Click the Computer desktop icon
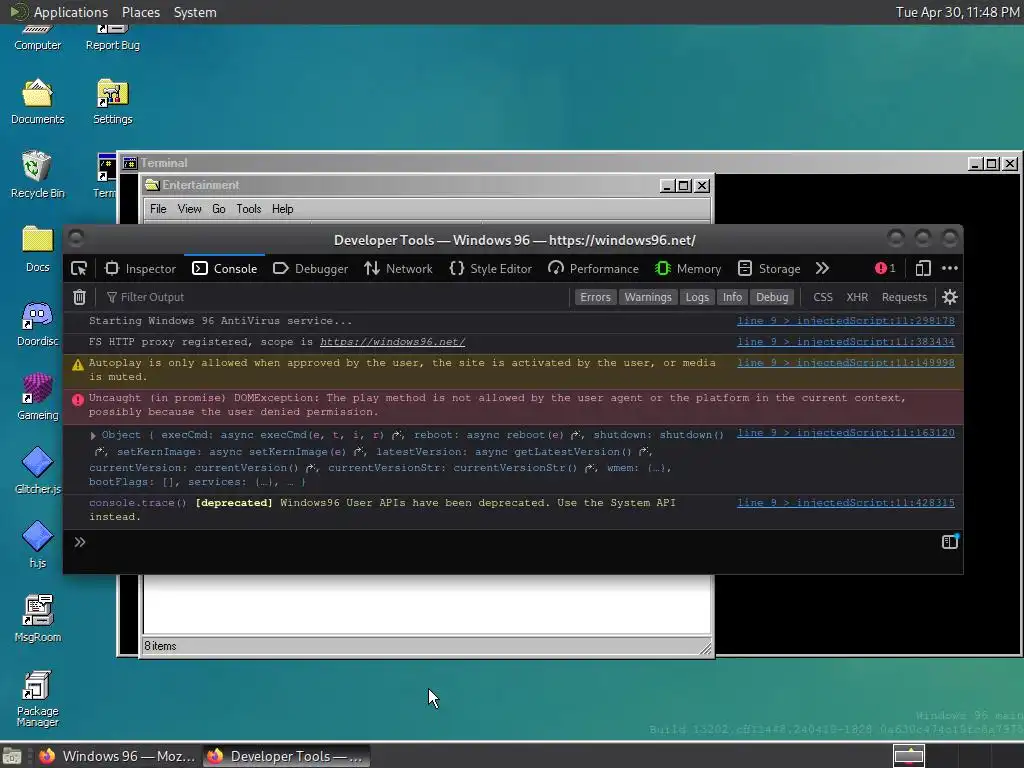Image resolution: width=1024 pixels, height=768 pixels. pyautogui.click(x=37, y=38)
